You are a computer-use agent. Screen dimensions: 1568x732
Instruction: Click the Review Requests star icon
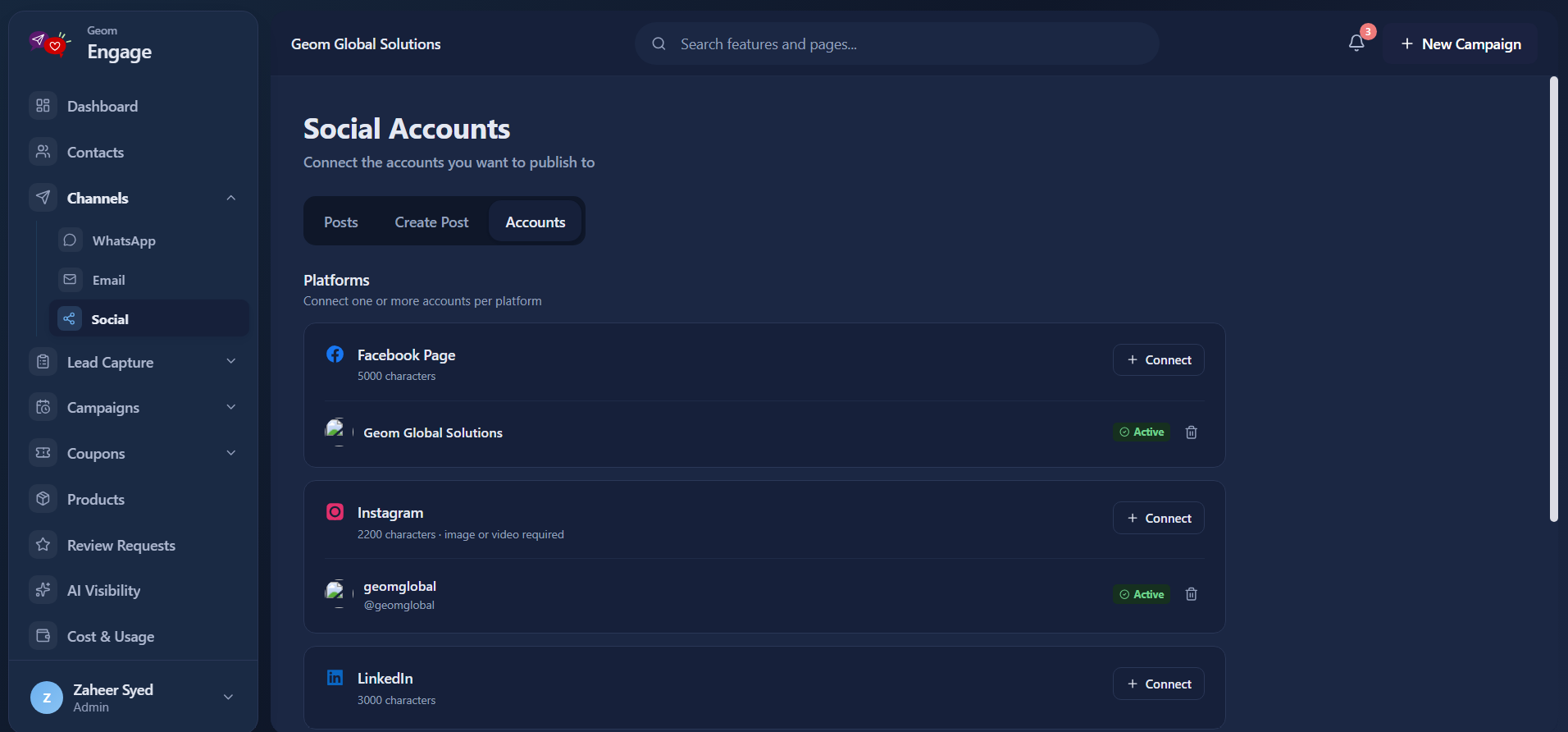[43, 545]
